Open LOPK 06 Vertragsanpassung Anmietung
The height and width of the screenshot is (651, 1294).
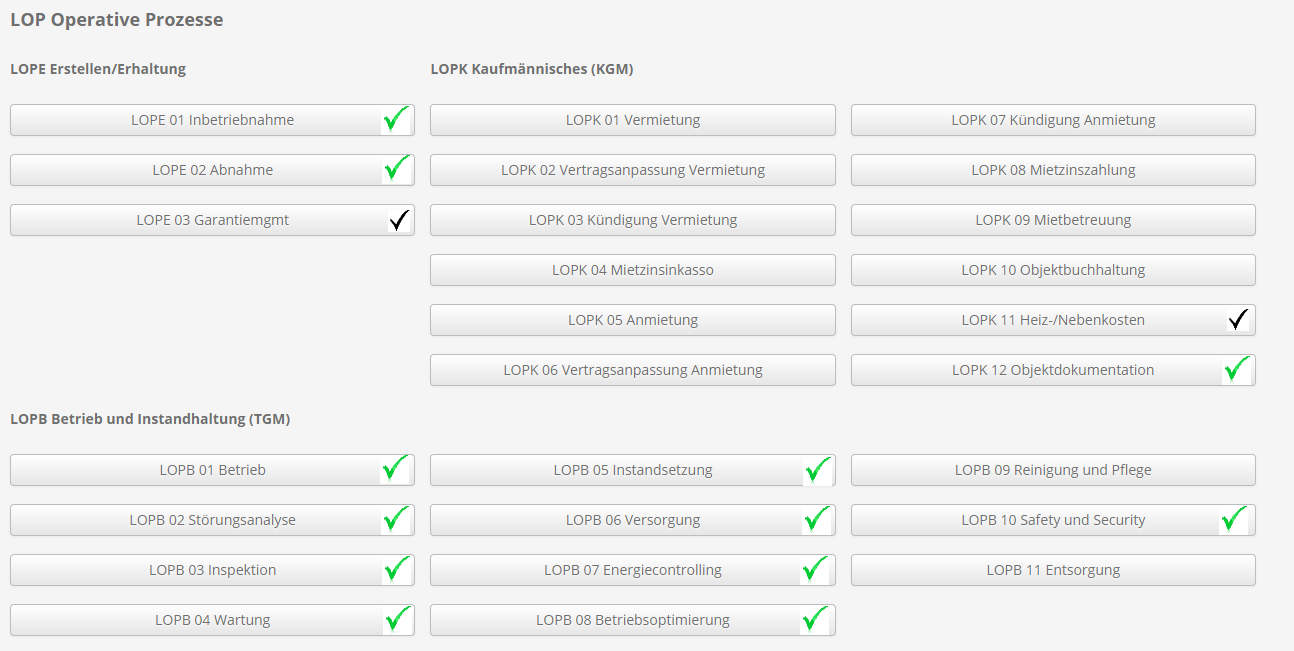coord(633,370)
